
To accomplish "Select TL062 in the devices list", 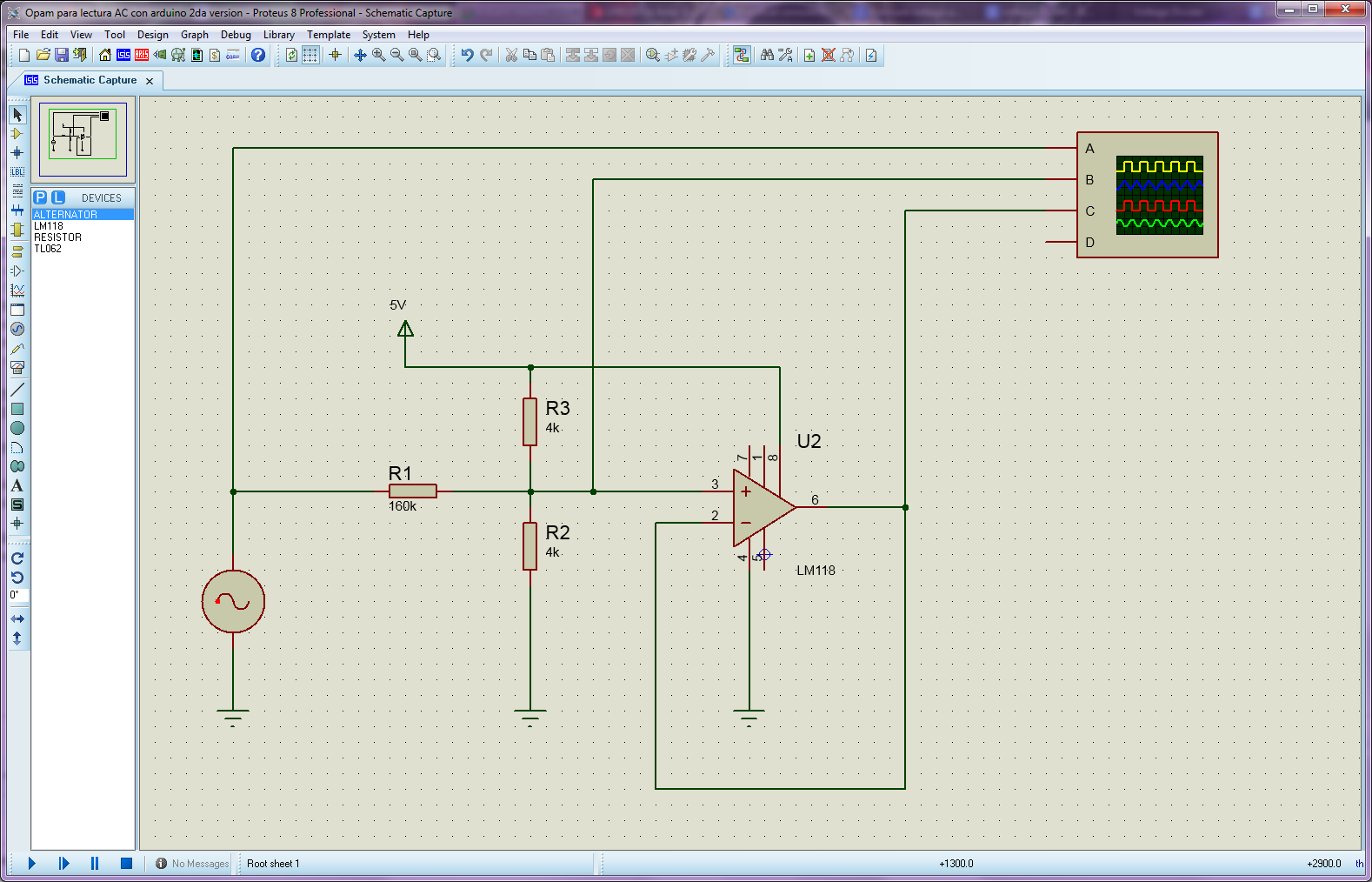I will (83, 249).
